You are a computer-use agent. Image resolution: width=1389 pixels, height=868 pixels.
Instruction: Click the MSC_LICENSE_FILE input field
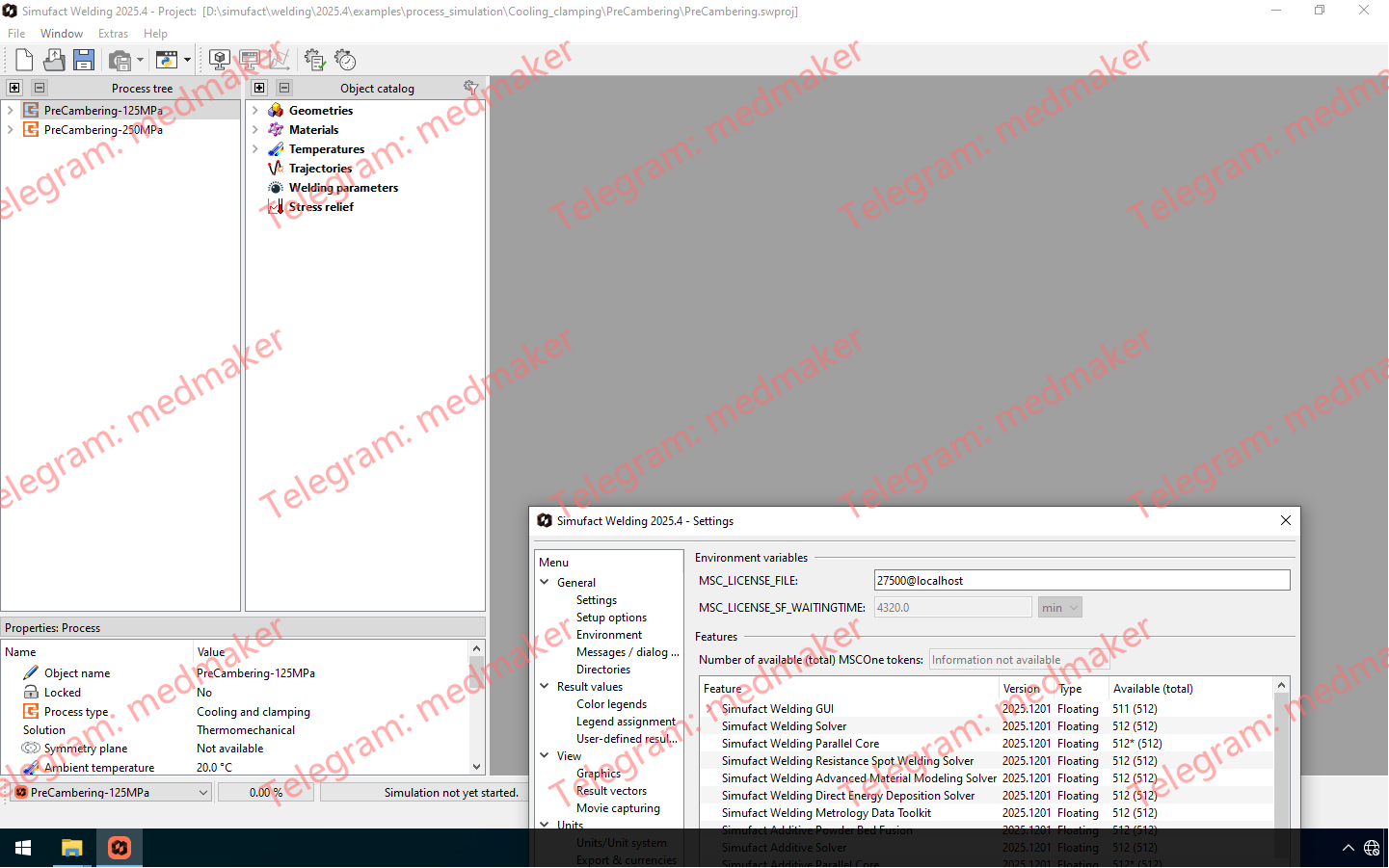pyautogui.click(x=1081, y=581)
